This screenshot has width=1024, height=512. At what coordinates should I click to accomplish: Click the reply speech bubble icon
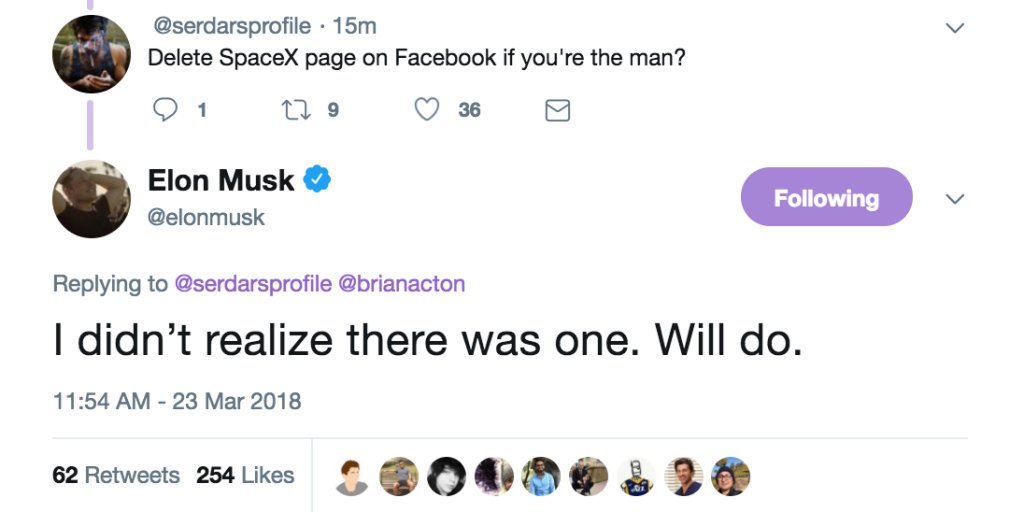pyautogui.click(x=164, y=110)
